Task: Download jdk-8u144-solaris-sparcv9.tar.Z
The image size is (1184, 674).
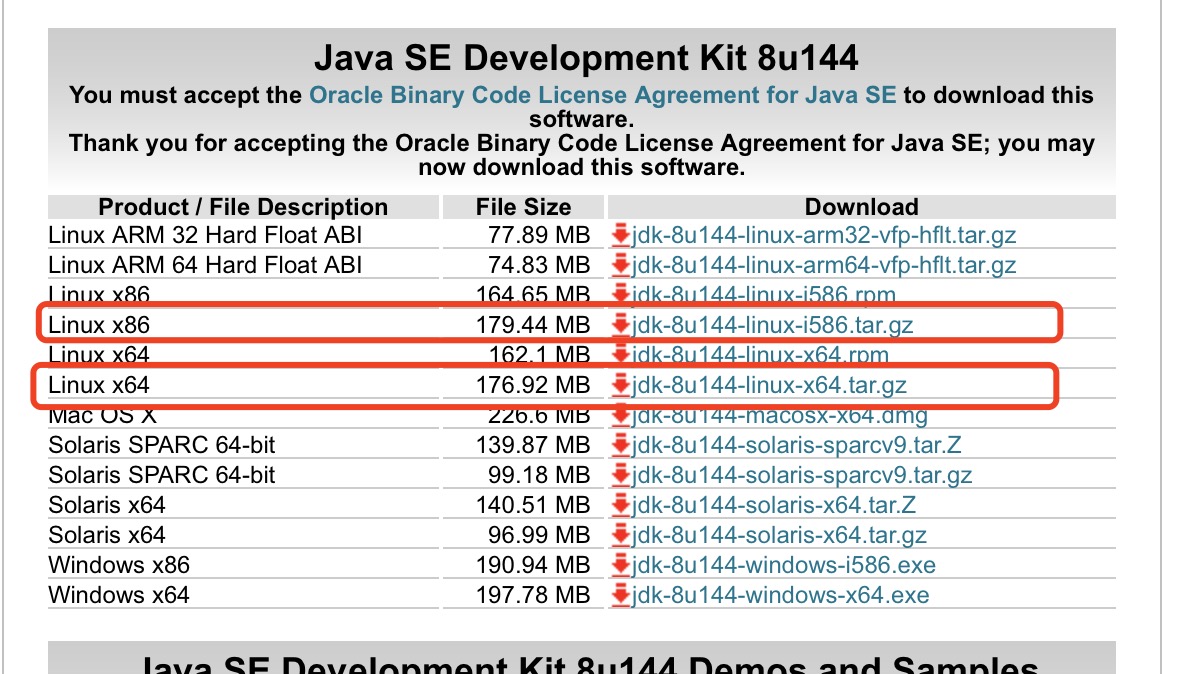Action: point(797,445)
